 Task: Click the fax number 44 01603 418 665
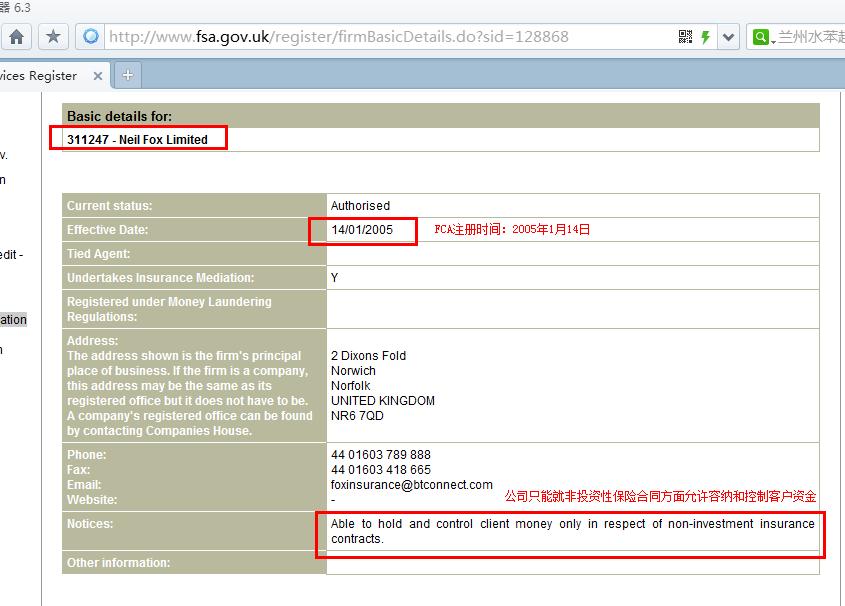[380, 470]
